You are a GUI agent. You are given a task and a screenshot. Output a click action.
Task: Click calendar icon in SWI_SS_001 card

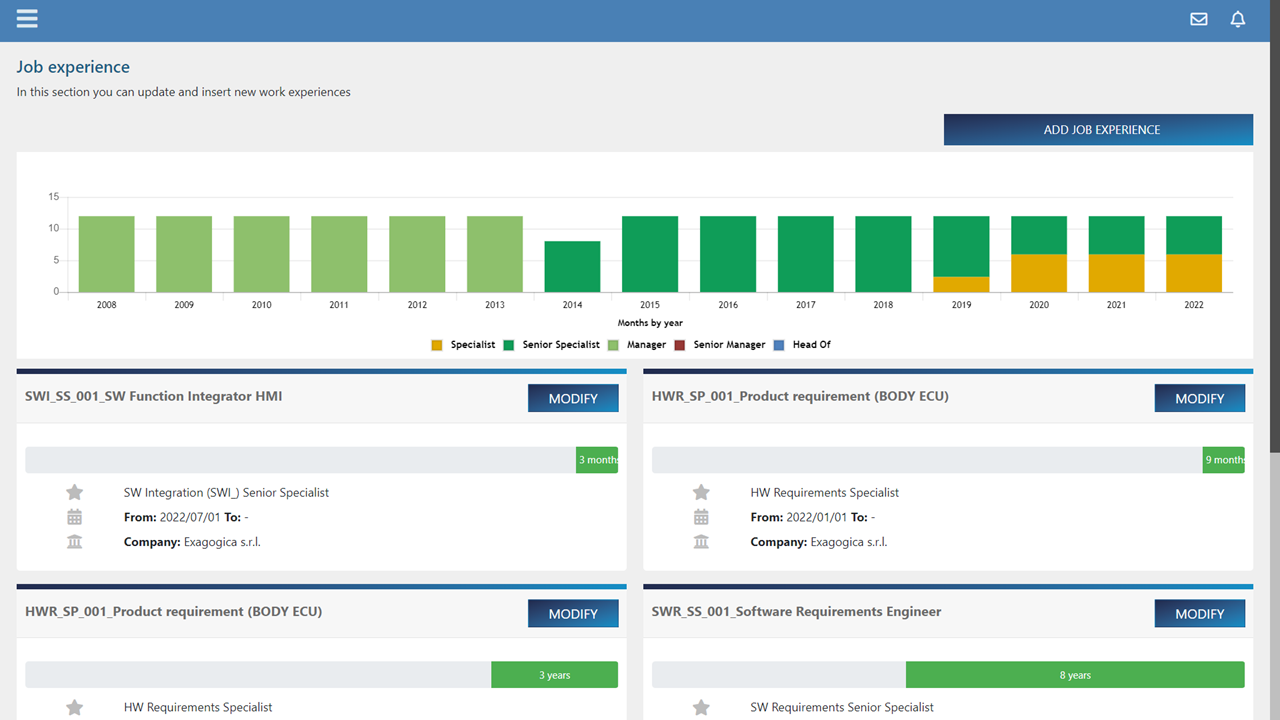[x=75, y=517]
